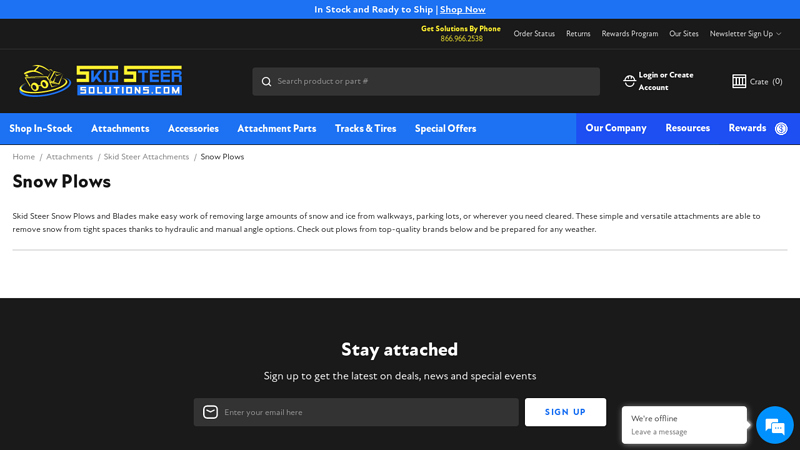Open the Tracks & Tires menu
This screenshot has height=450, width=800.
[x=365, y=129]
